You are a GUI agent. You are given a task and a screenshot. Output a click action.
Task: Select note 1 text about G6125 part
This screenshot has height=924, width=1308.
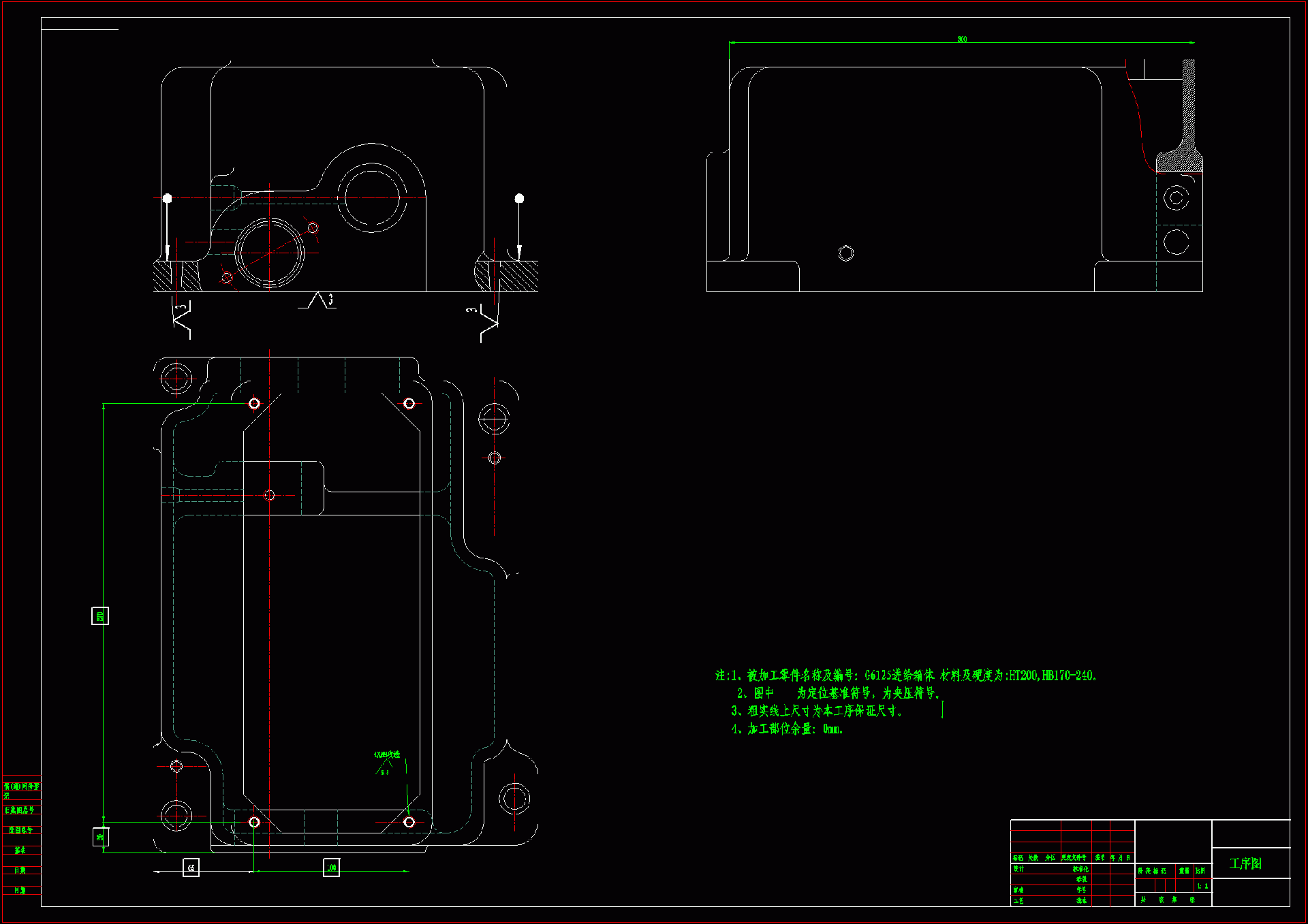tap(906, 675)
